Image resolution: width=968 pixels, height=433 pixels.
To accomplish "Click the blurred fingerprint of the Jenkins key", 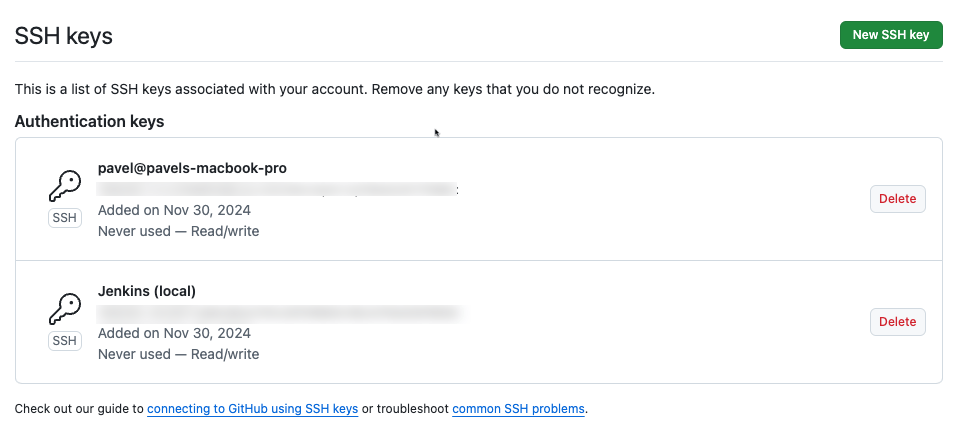I will (281, 313).
